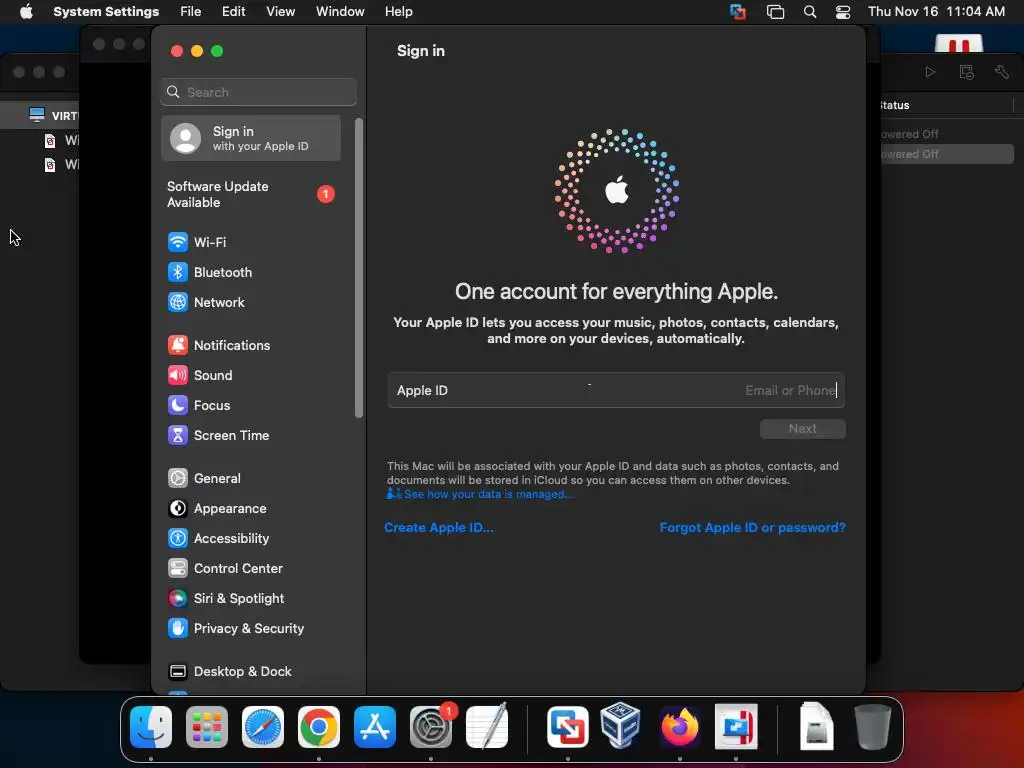Click the window manager icon in menu bar
The width and height of the screenshot is (1024, 768).
(775, 12)
